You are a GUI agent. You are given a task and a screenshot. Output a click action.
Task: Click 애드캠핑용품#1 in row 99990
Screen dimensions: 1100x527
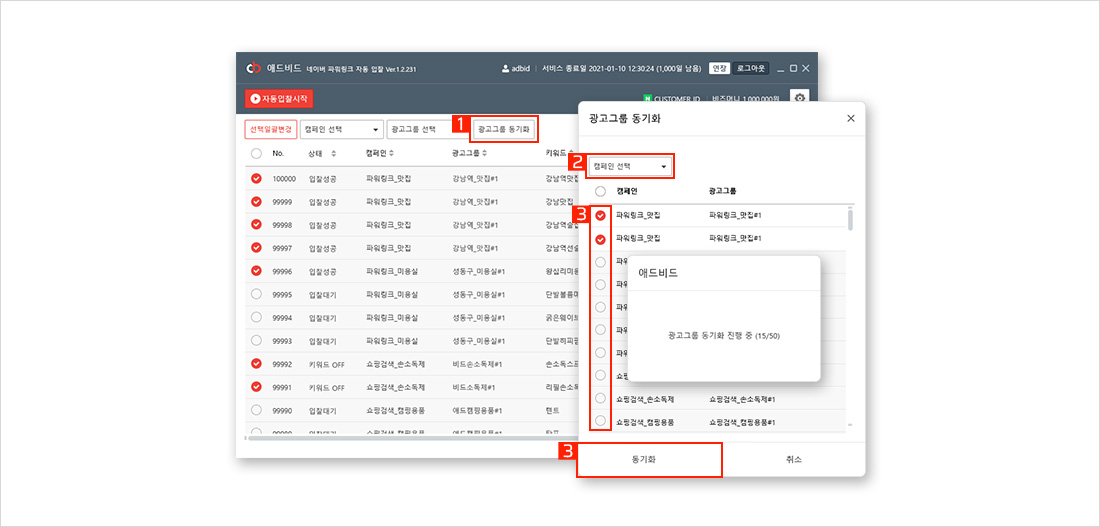pos(477,410)
